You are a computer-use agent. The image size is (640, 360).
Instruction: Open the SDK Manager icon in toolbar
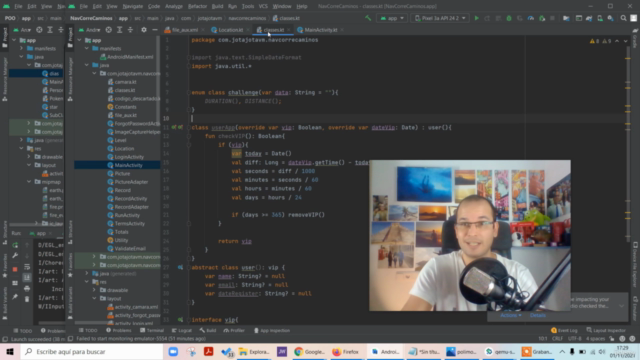pos(610,18)
